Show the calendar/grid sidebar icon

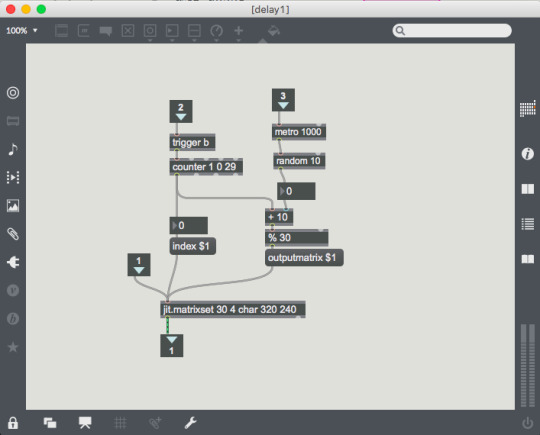click(527, 109)
